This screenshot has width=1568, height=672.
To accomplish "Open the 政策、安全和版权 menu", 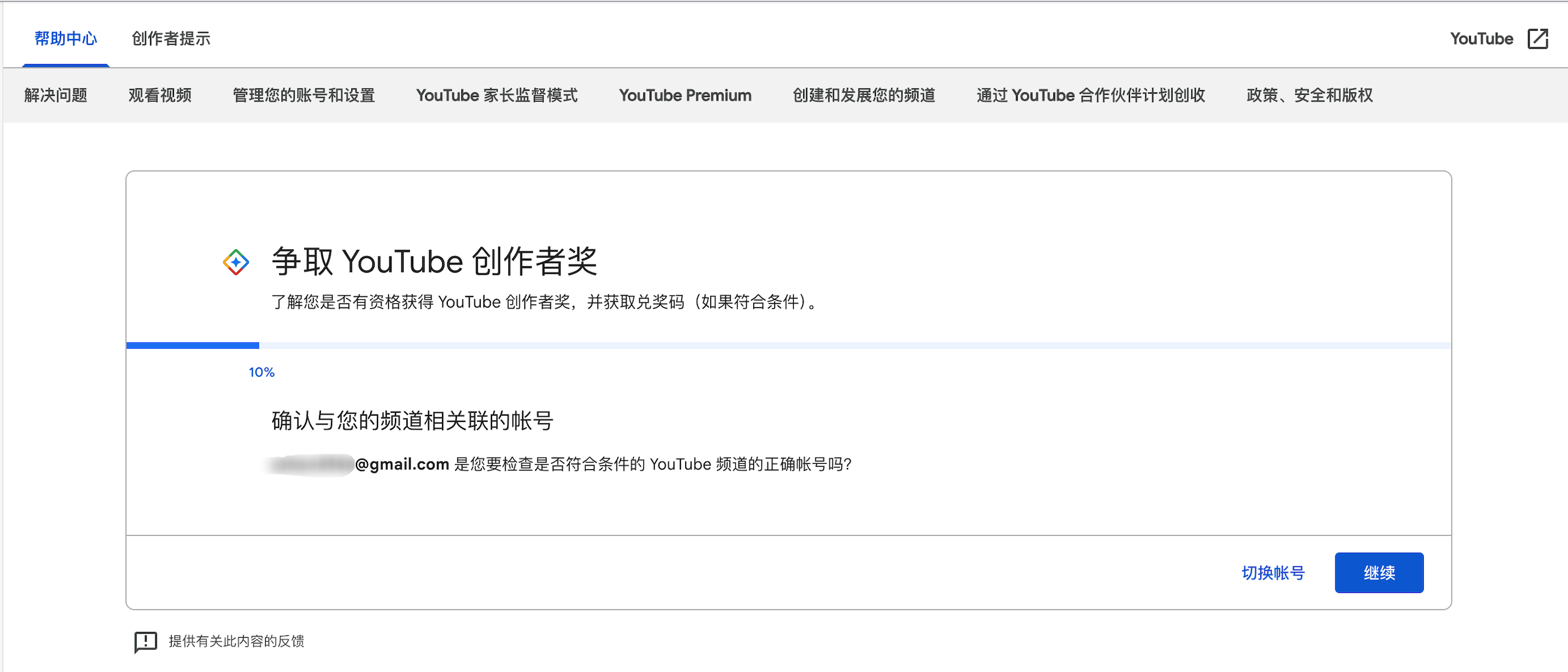I will 1309,95.
